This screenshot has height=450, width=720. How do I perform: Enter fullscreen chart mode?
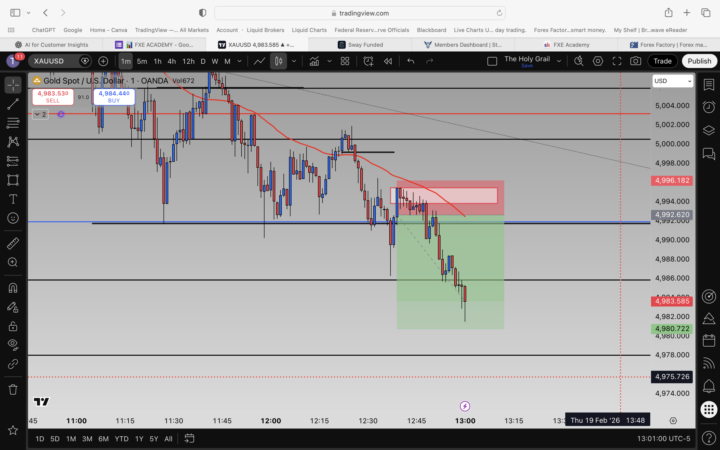point(617,61)
